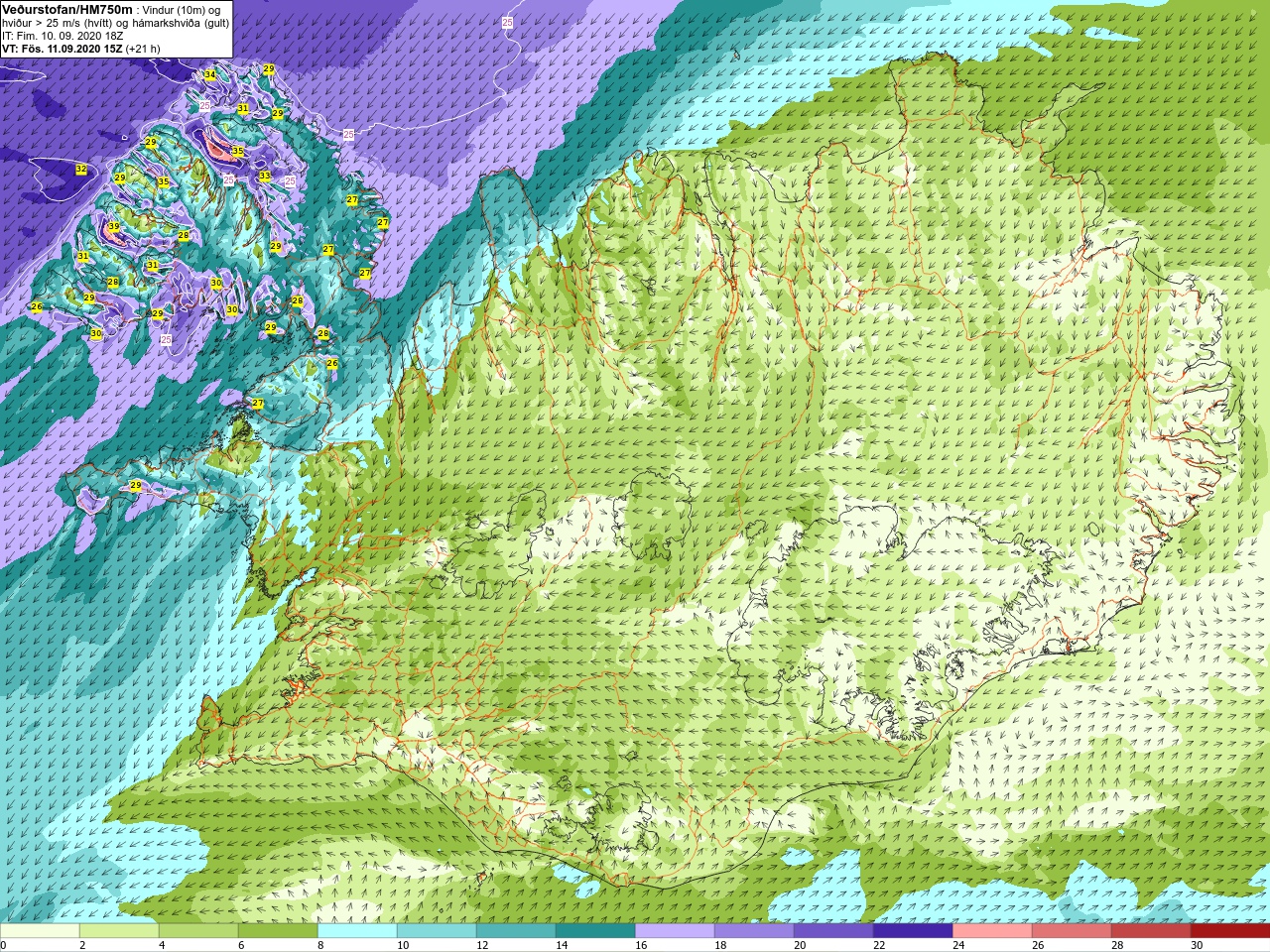Viewport: 1270px width, 952px height.
Task: Click the 'IT: Fim. 10. 09. 2020 18Z' line
Action: click(x=63, y=36)
